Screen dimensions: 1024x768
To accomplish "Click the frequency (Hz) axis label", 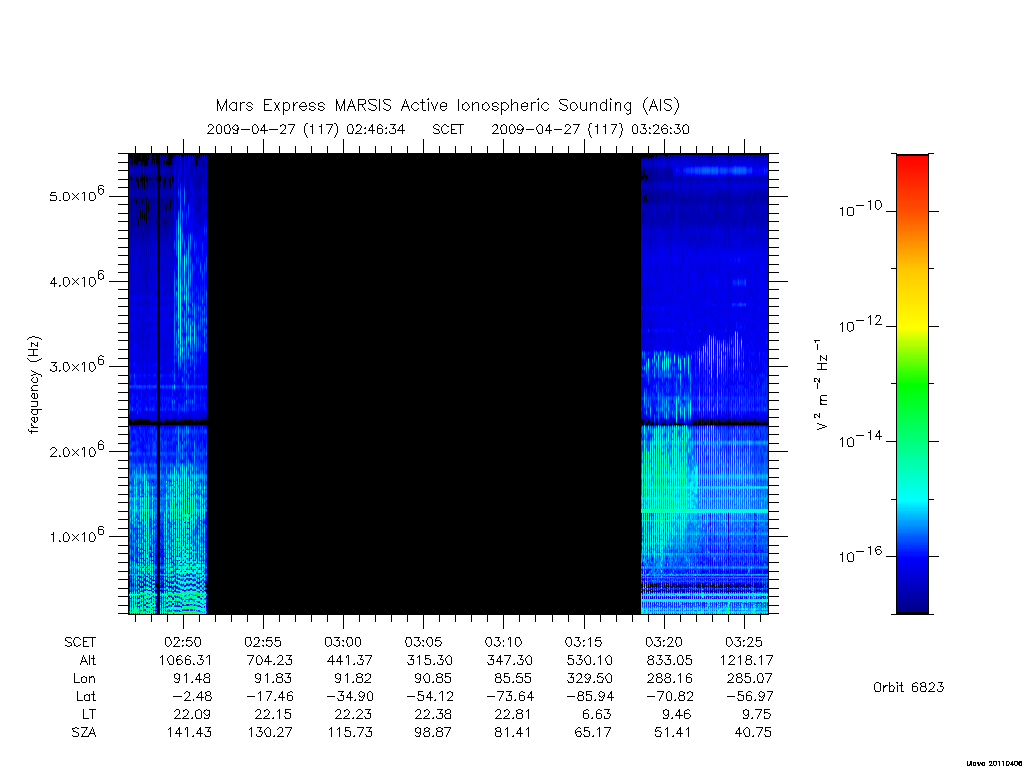I will click(34, 385).
